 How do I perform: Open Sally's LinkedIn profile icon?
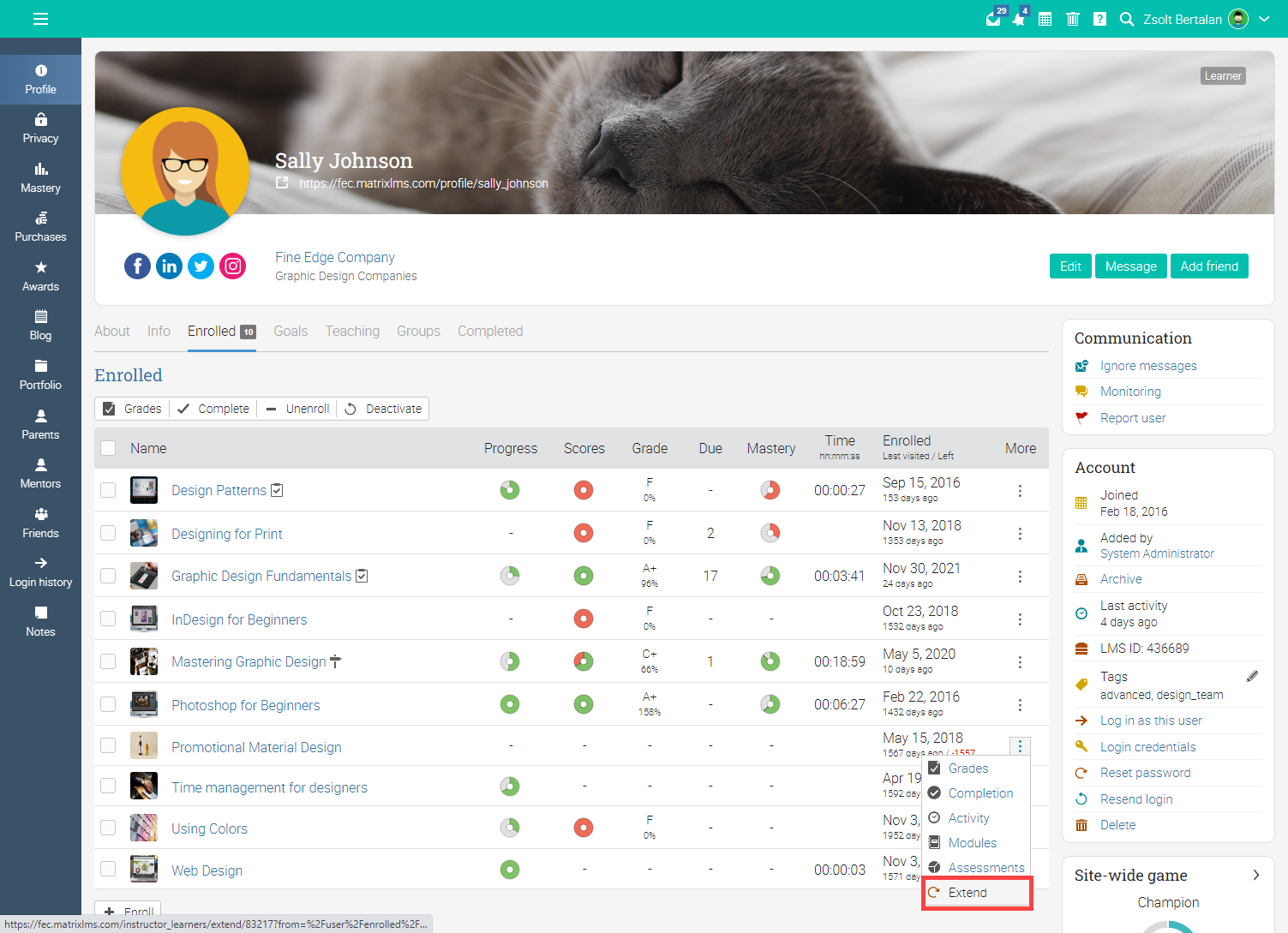point(170,266)
